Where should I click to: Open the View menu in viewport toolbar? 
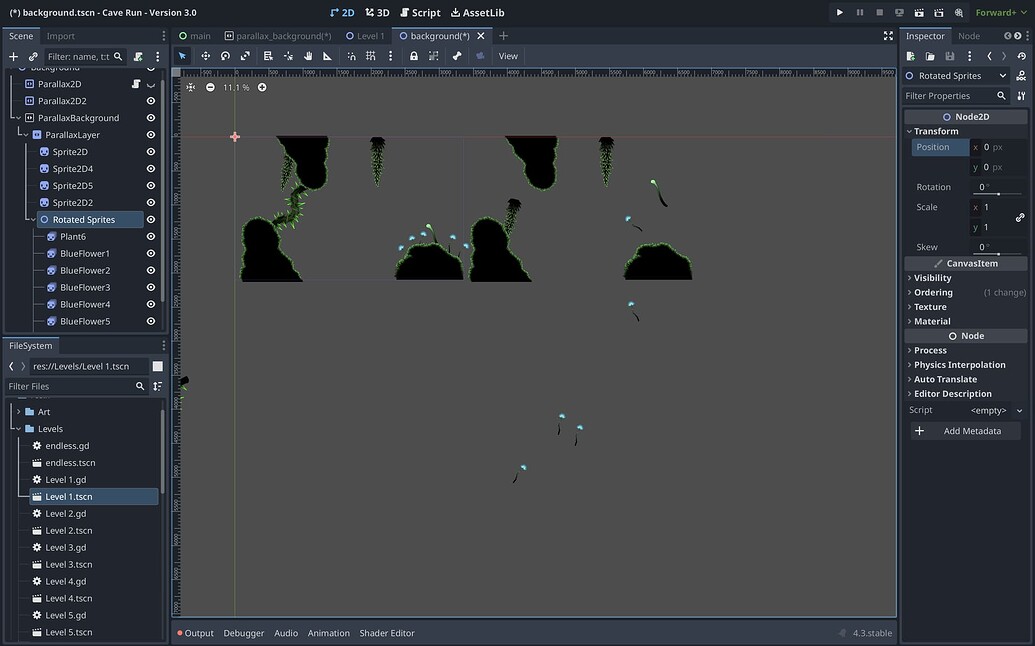(x=508, y=56)
